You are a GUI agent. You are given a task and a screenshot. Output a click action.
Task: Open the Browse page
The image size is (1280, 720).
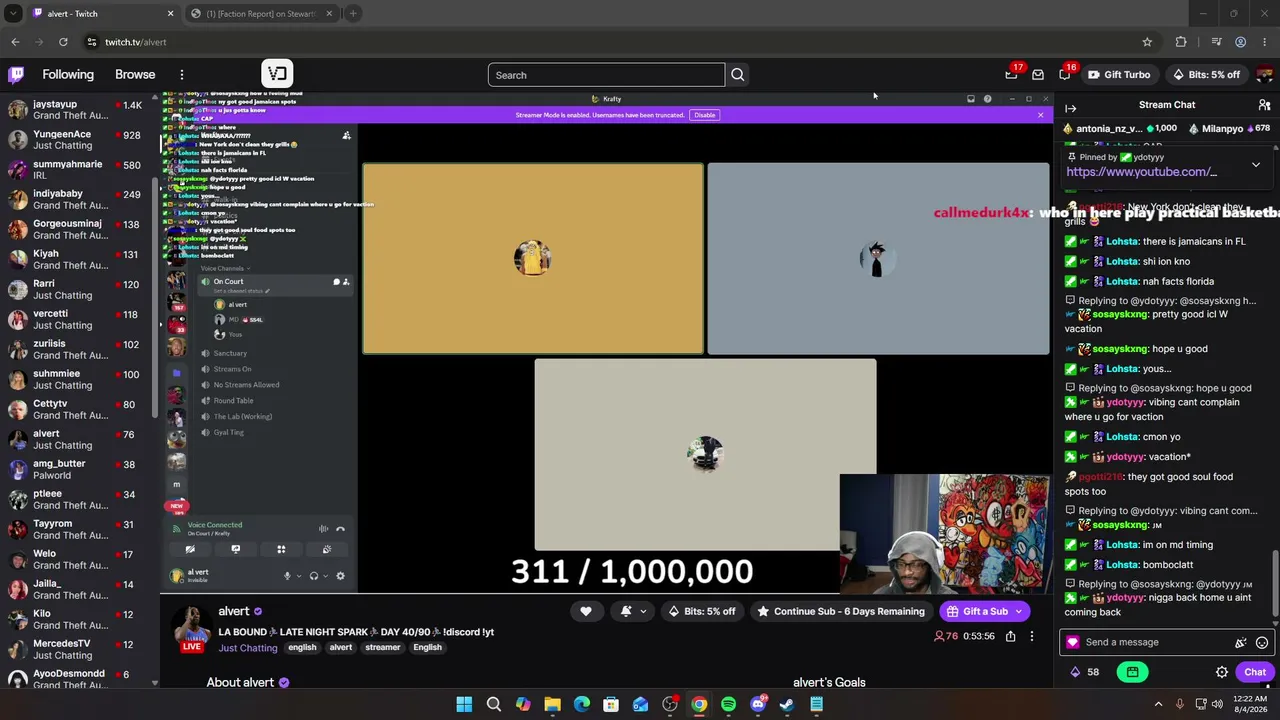tap(135, 75)
